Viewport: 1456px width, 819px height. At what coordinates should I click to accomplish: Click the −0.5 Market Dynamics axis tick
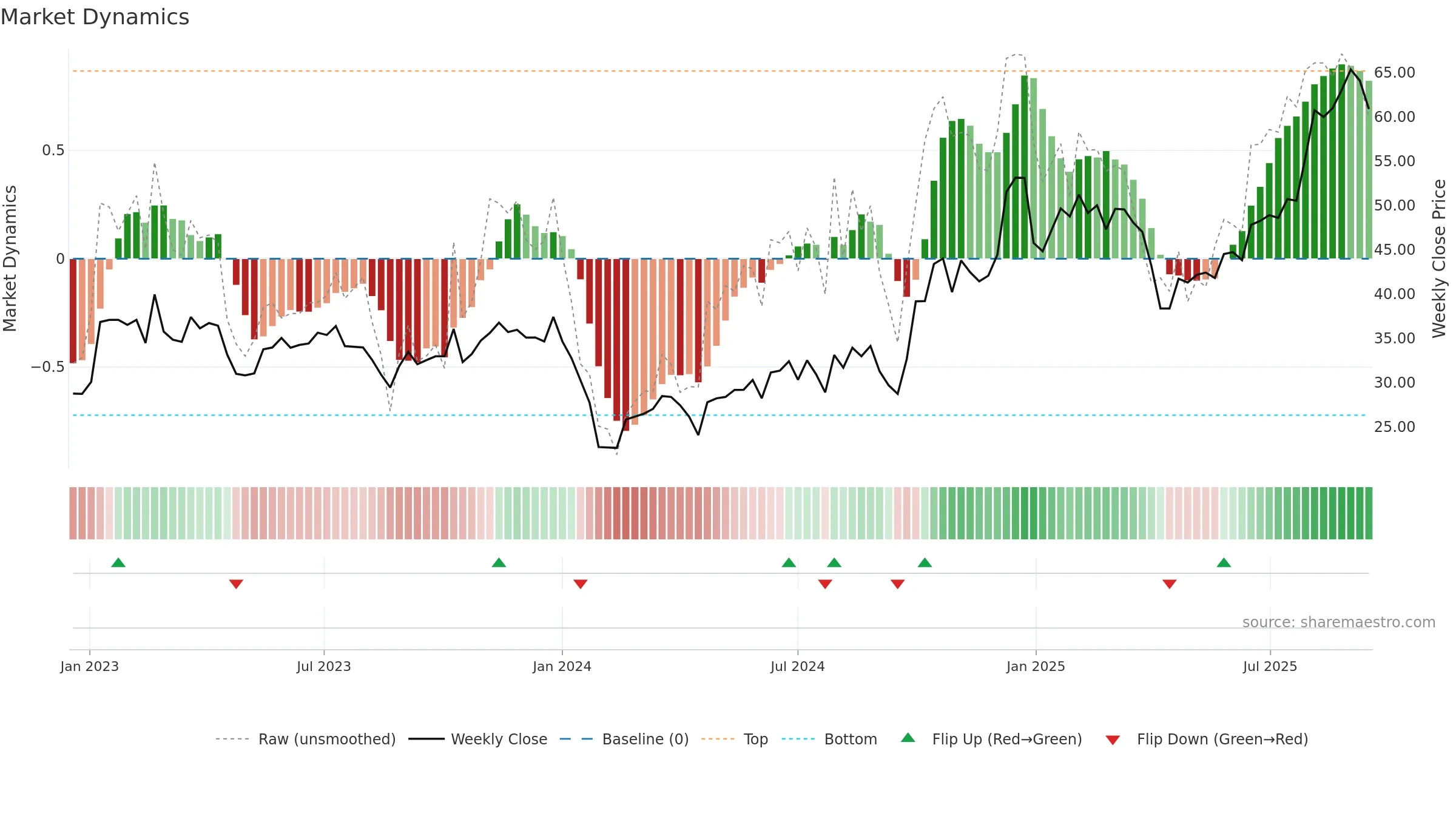(48, 367)
